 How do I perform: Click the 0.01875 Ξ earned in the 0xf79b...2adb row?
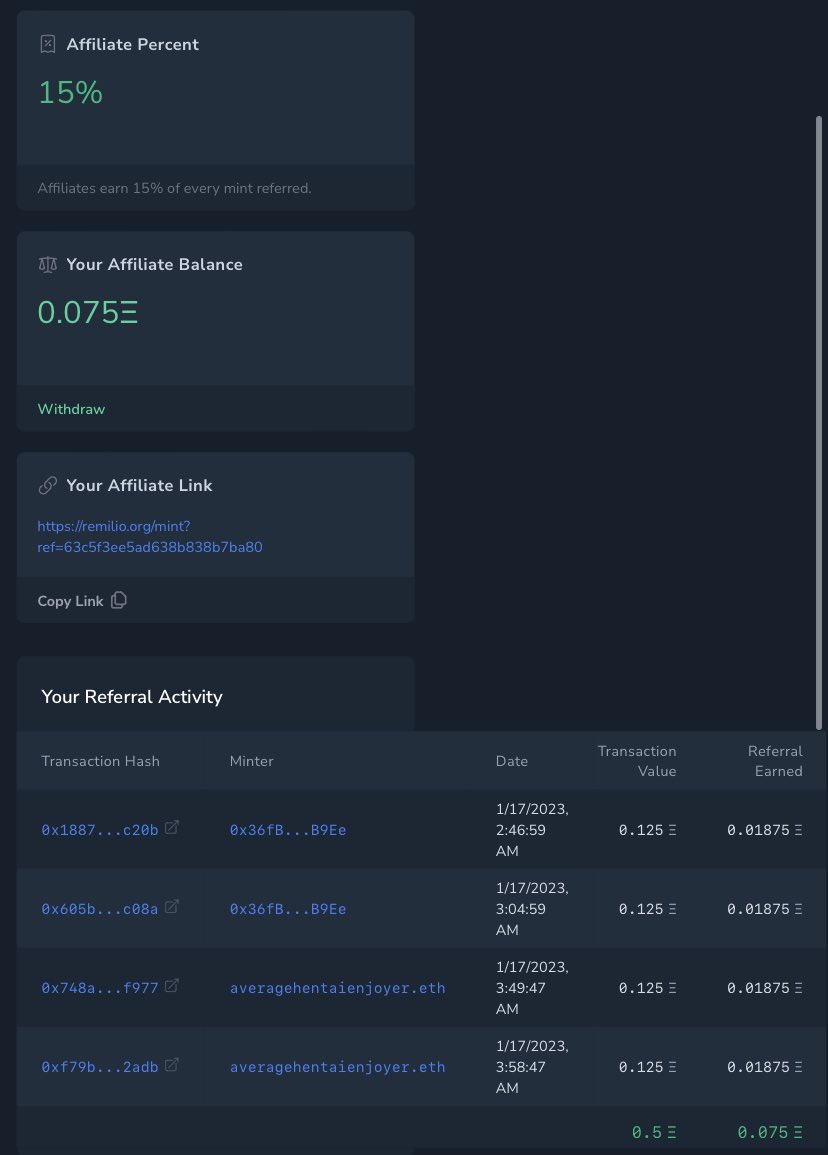pos(765,1067)
